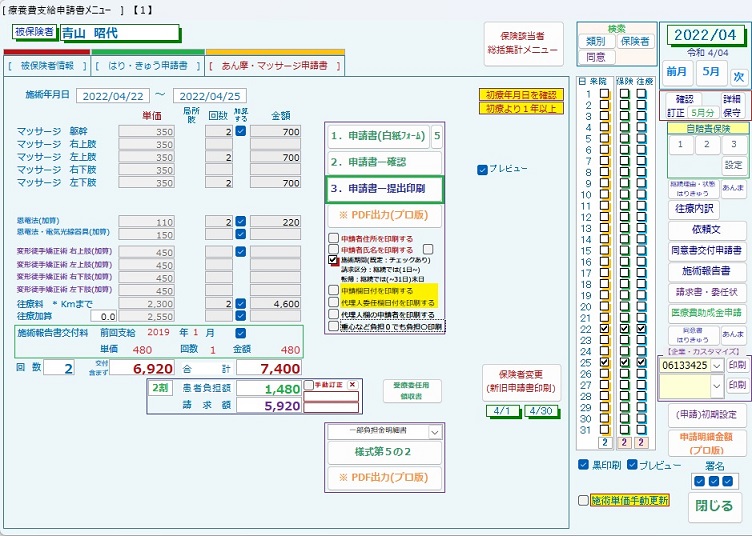Click the 5月分 button
The image size is (752, 536).
click(x=703, y=113)
